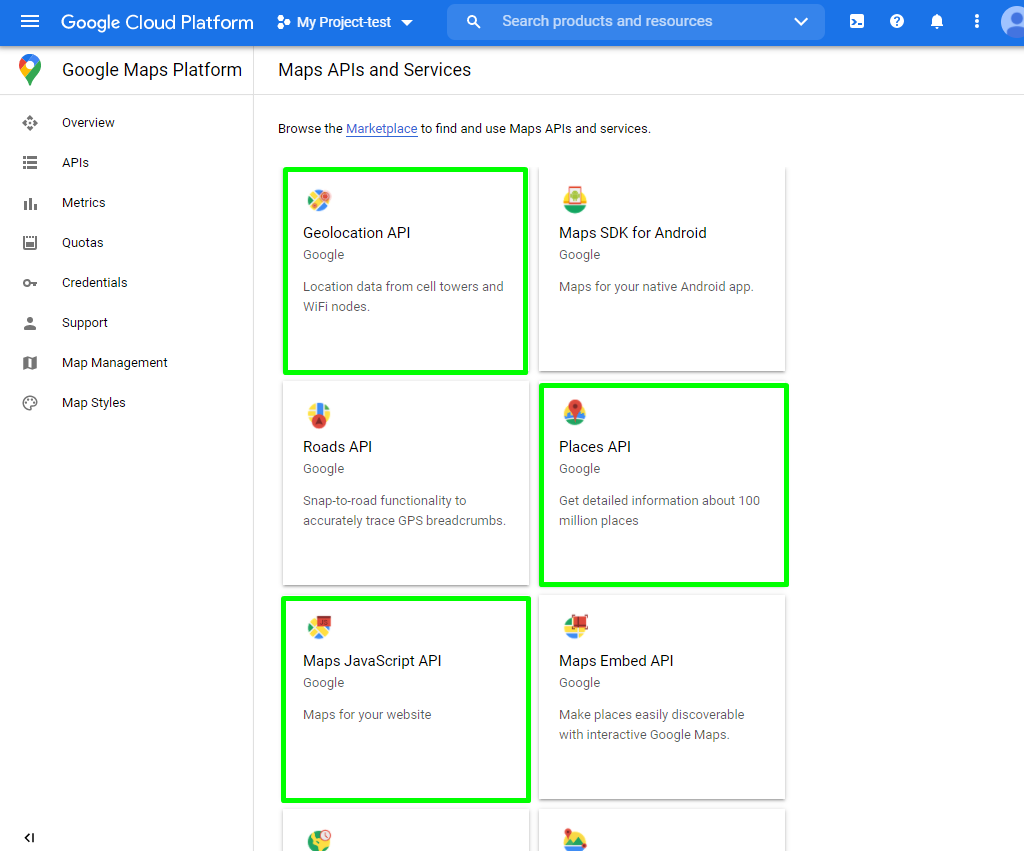Open Map Management in the sidebar
The image size is (1024, 851).
115,362
